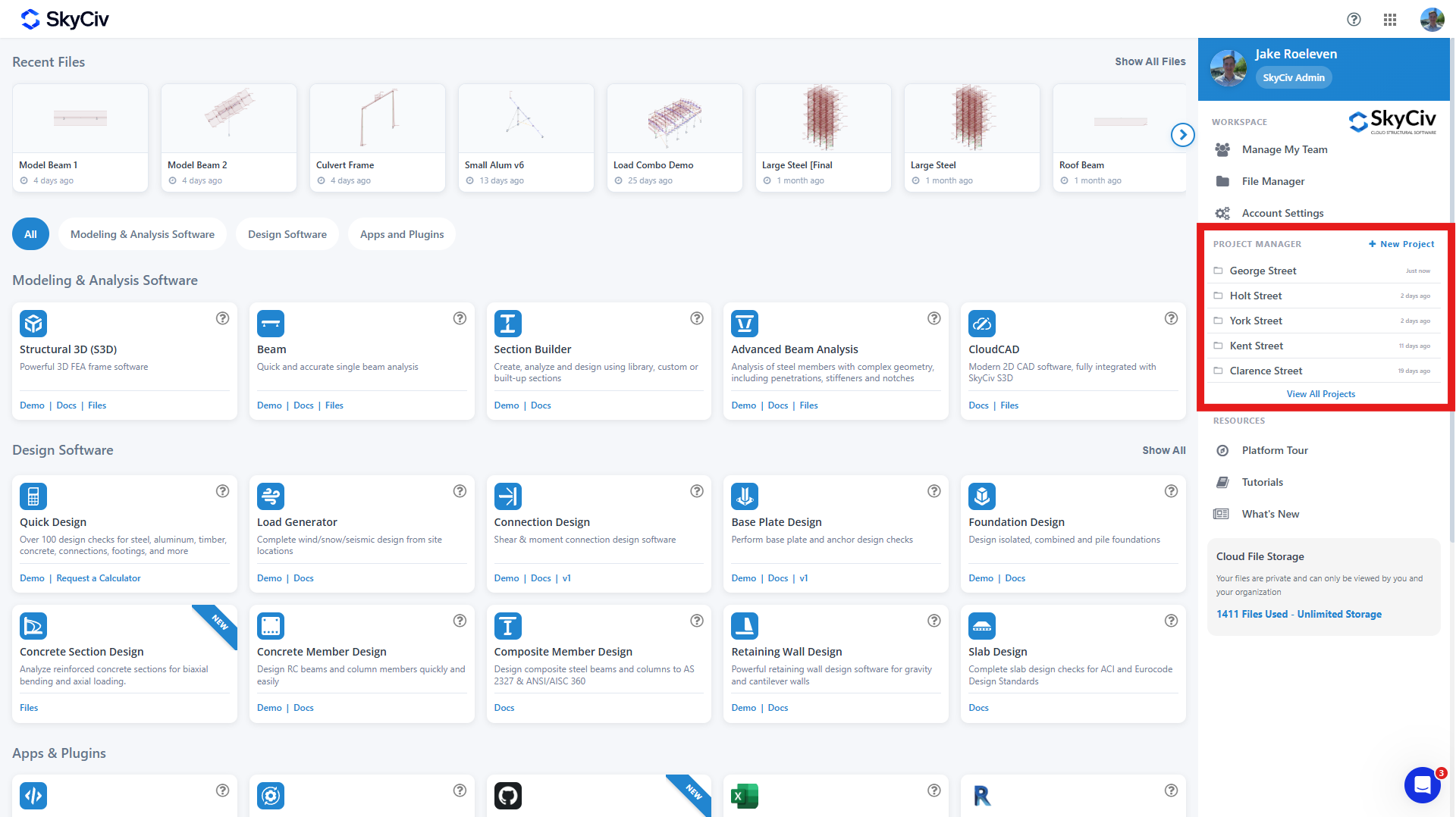The width and height of the screenshot is (1456, 817).
Task: Open the Structural 3D (S3D) app icon
Action: [33, 324]
